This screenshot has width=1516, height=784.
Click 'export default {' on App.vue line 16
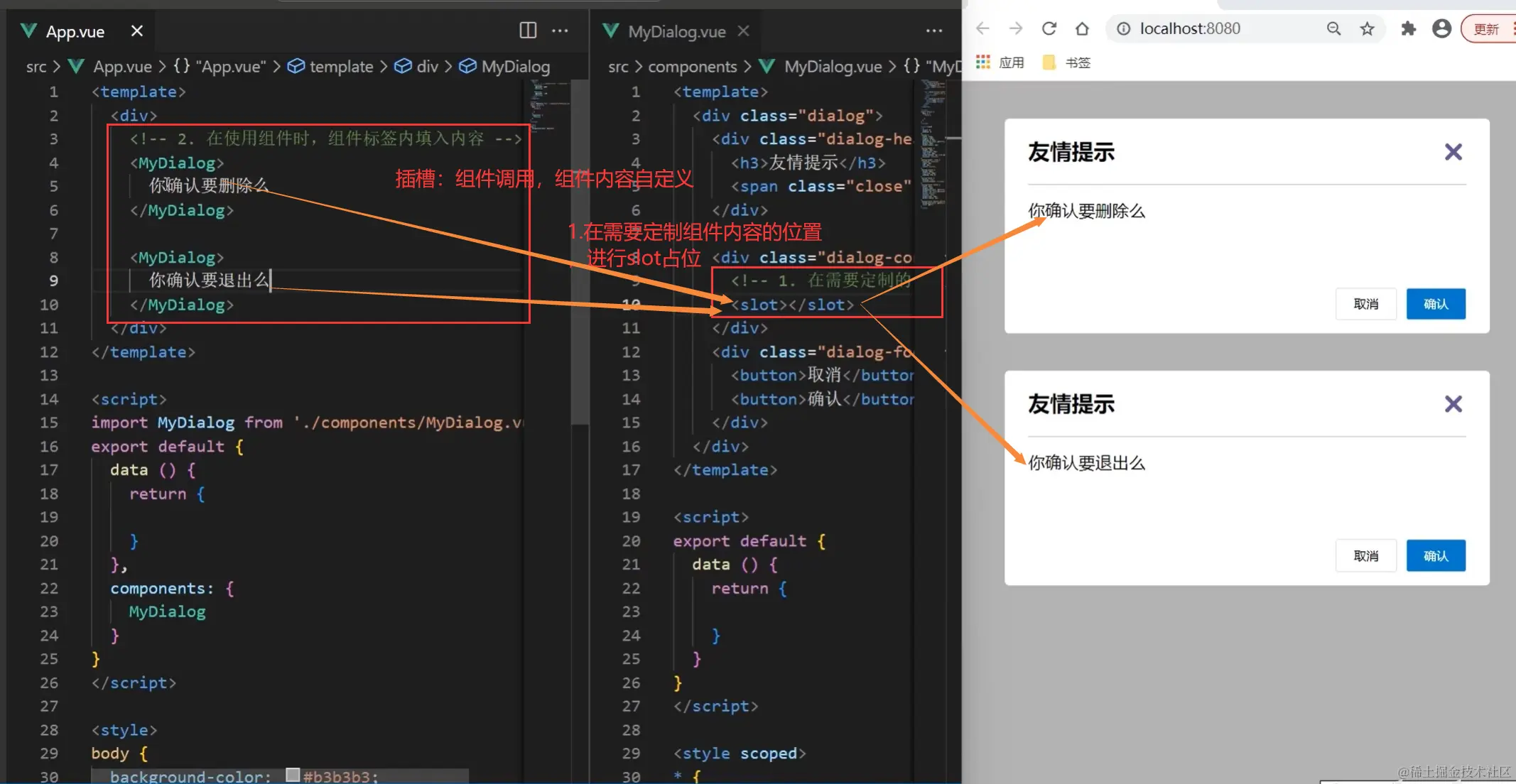point(167,447)
